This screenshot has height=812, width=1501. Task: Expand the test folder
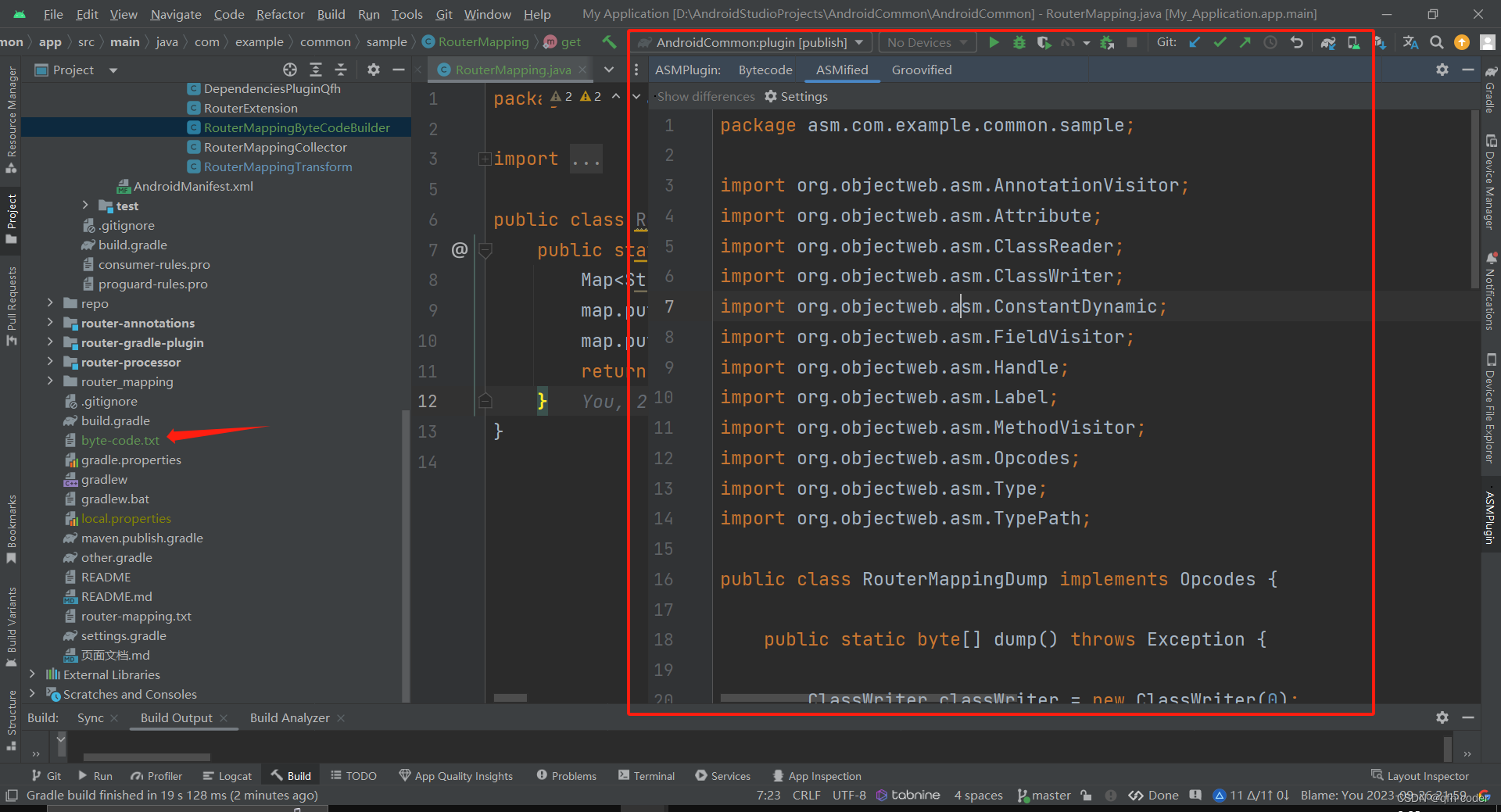85,206
